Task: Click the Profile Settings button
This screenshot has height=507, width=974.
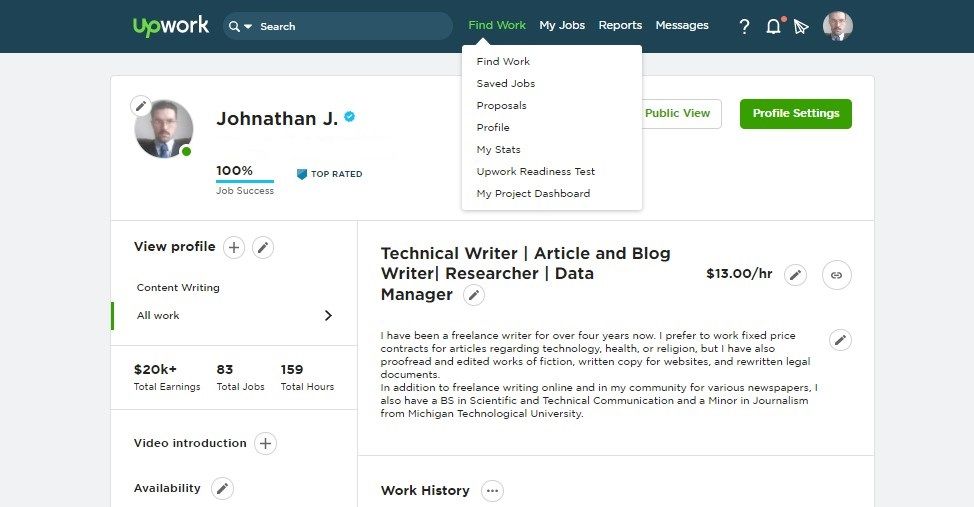Action: [x=796, y=114]
